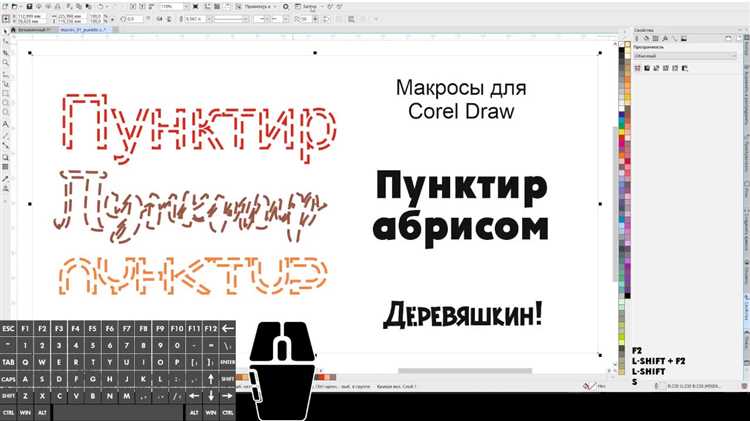Select the Rectangle tool

[x=6, y=93]
